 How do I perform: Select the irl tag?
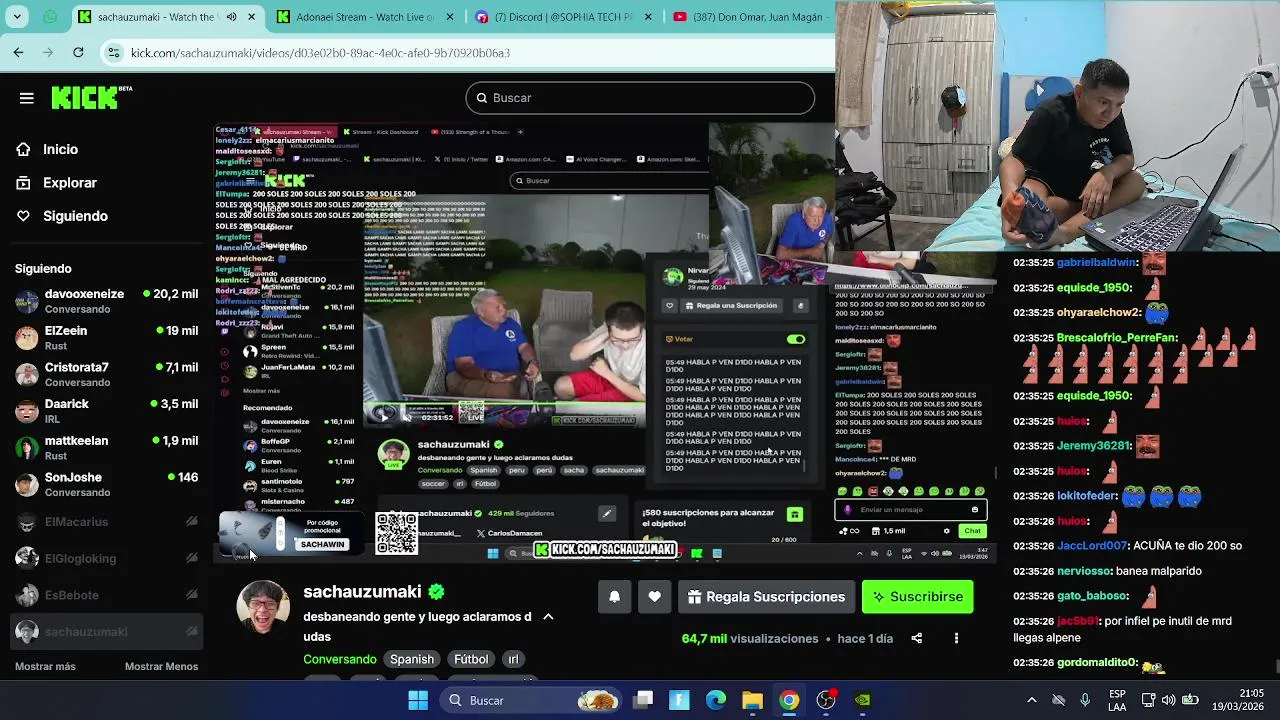[513, 659]
